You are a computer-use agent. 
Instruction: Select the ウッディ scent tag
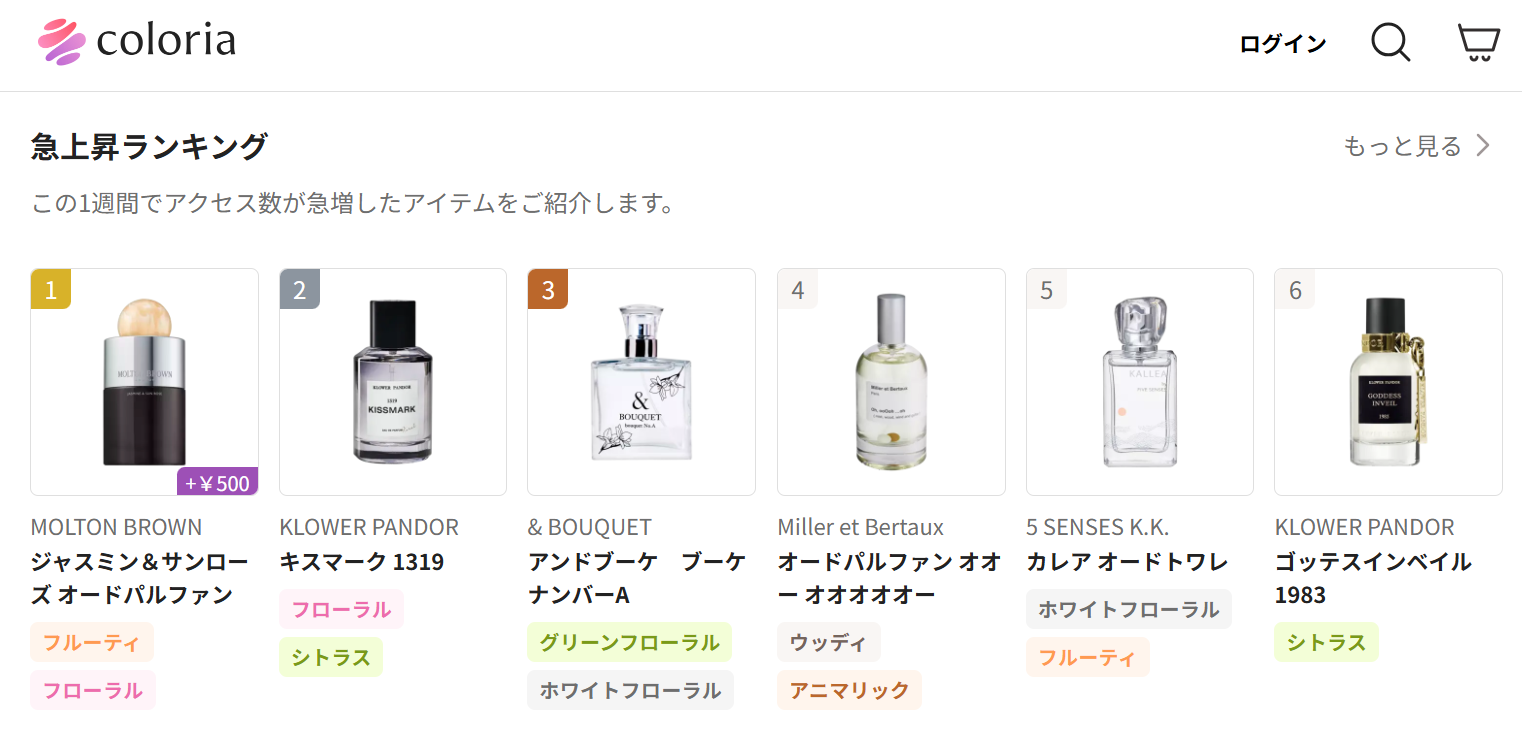(x=828, y=642)
